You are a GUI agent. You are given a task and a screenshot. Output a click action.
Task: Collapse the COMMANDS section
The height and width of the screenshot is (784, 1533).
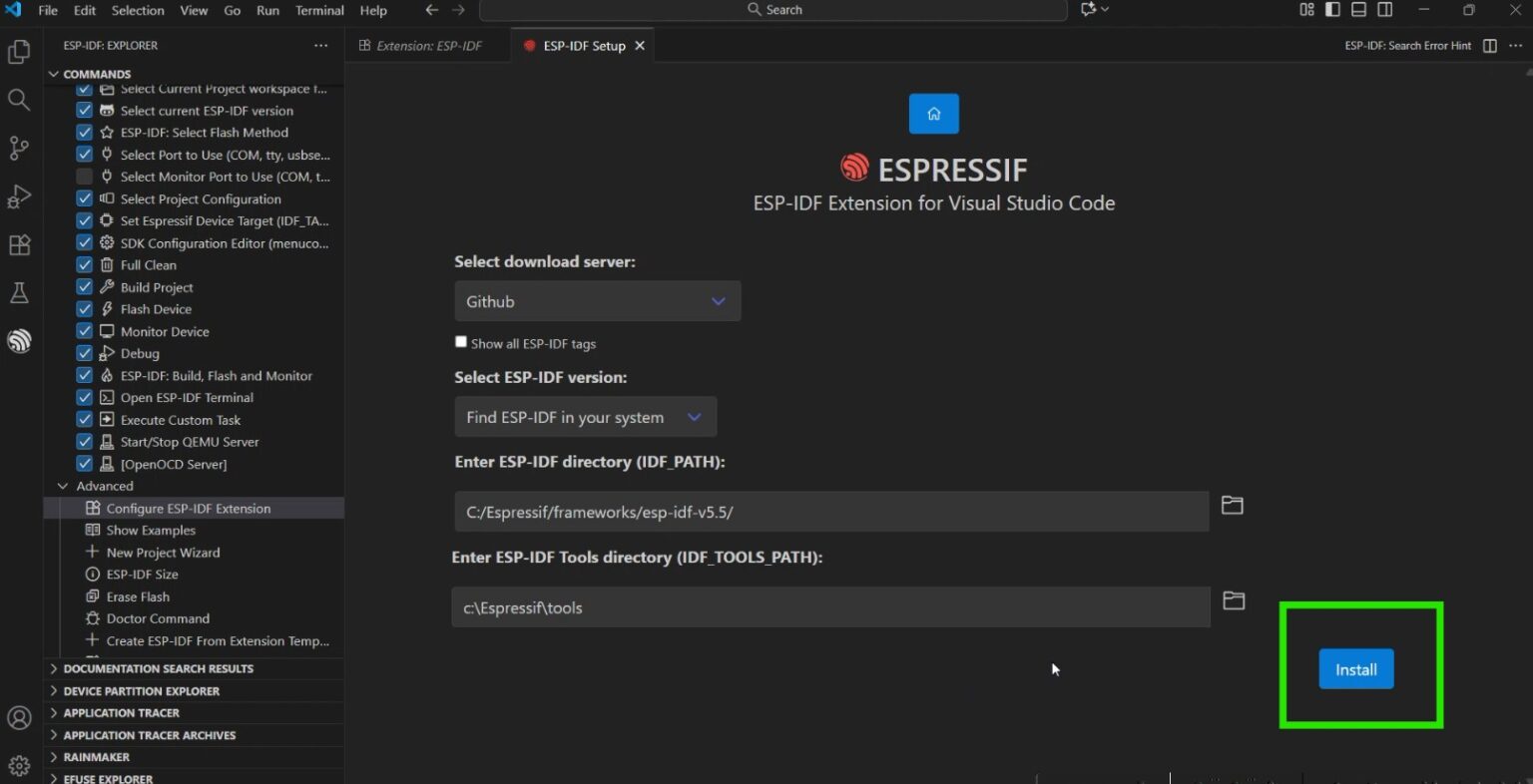coord(54,74)
